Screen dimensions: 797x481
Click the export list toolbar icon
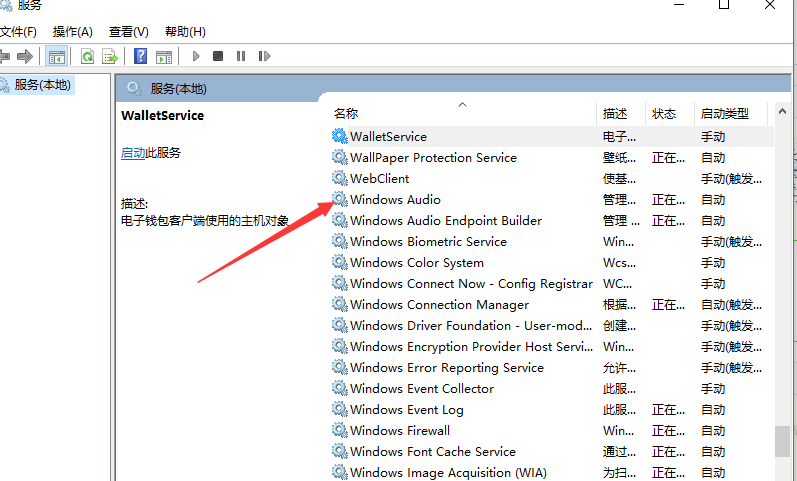pos(110,56)
